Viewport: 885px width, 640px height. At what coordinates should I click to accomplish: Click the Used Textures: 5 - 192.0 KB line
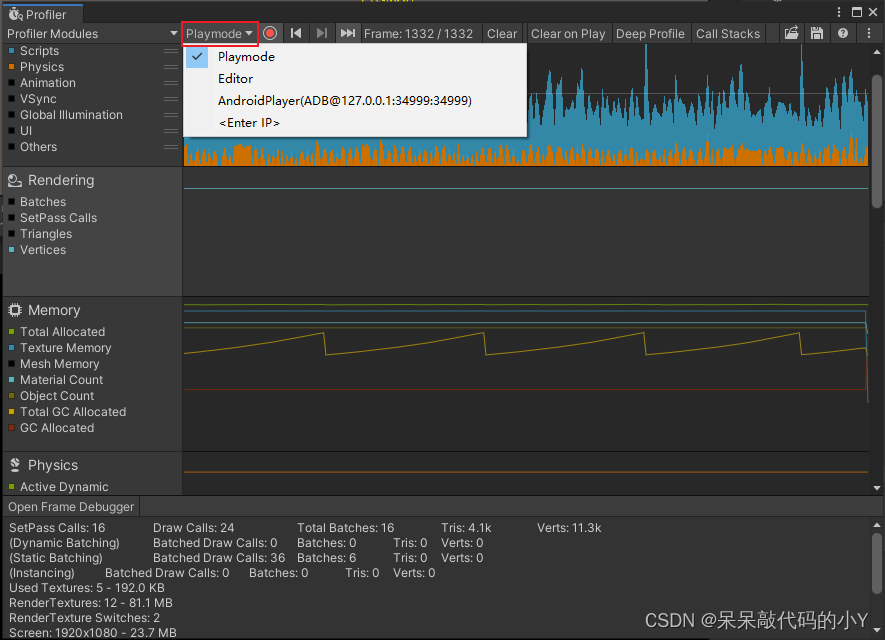coord(86,588)
